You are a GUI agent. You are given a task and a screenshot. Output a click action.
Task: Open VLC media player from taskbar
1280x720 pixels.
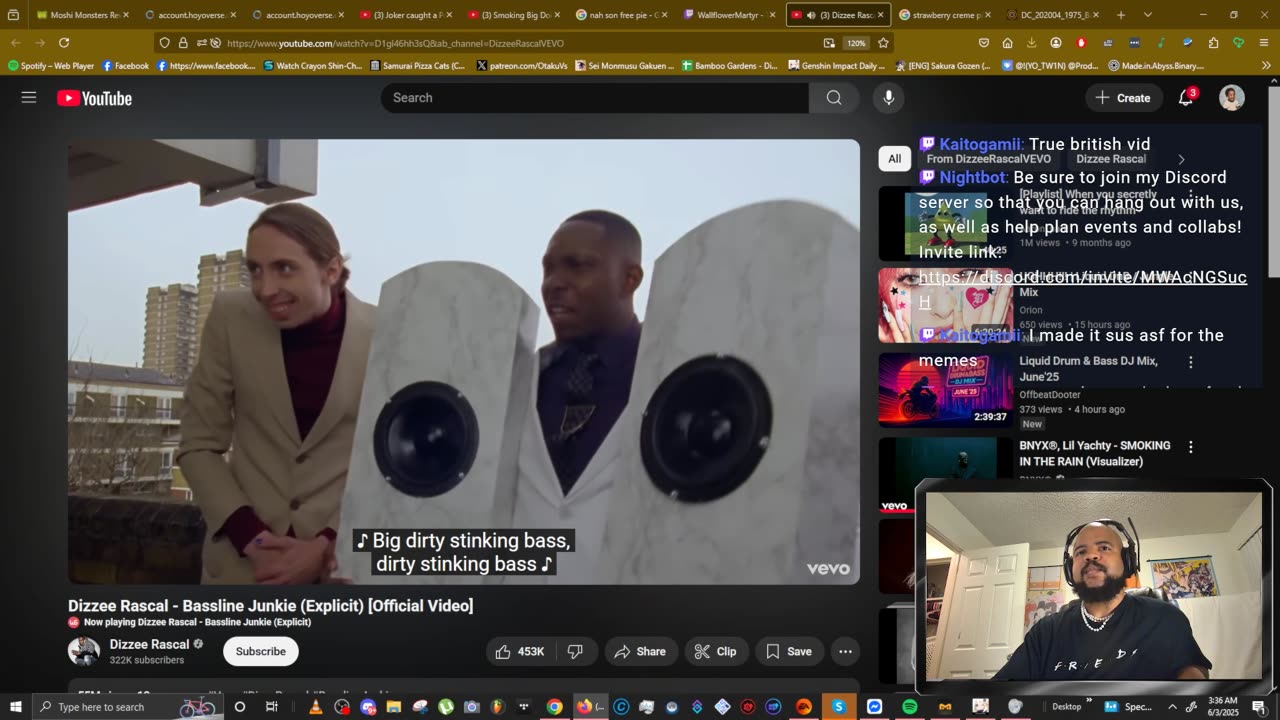click(x=316, y=707)
